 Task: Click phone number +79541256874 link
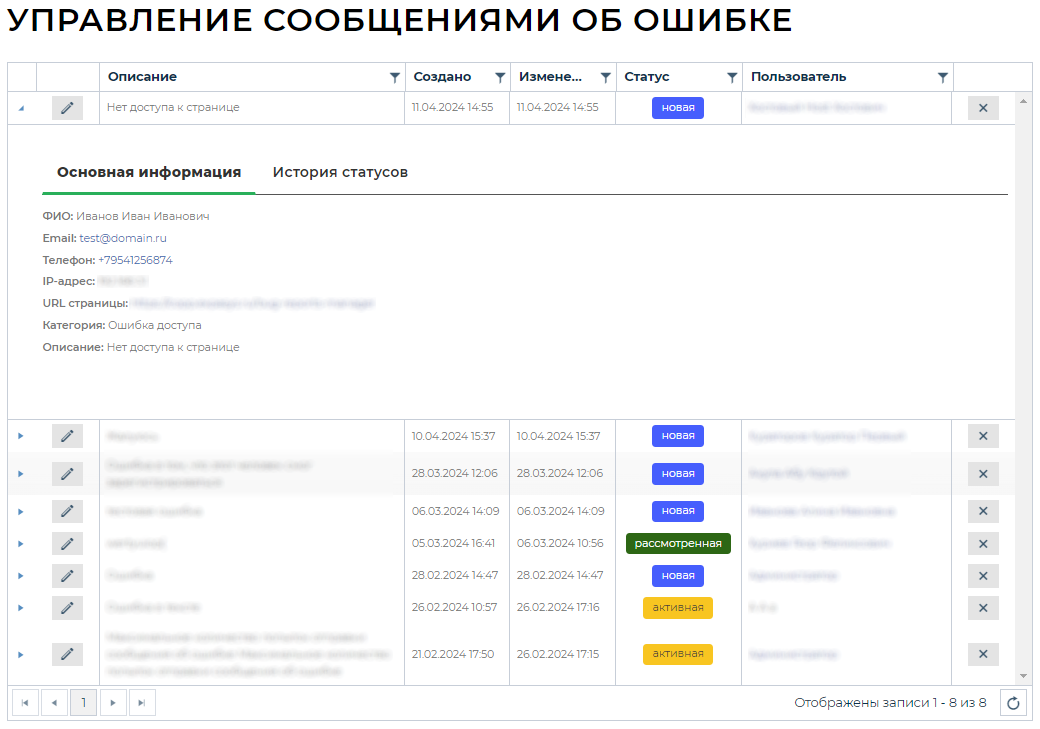(x=135, y=260)
